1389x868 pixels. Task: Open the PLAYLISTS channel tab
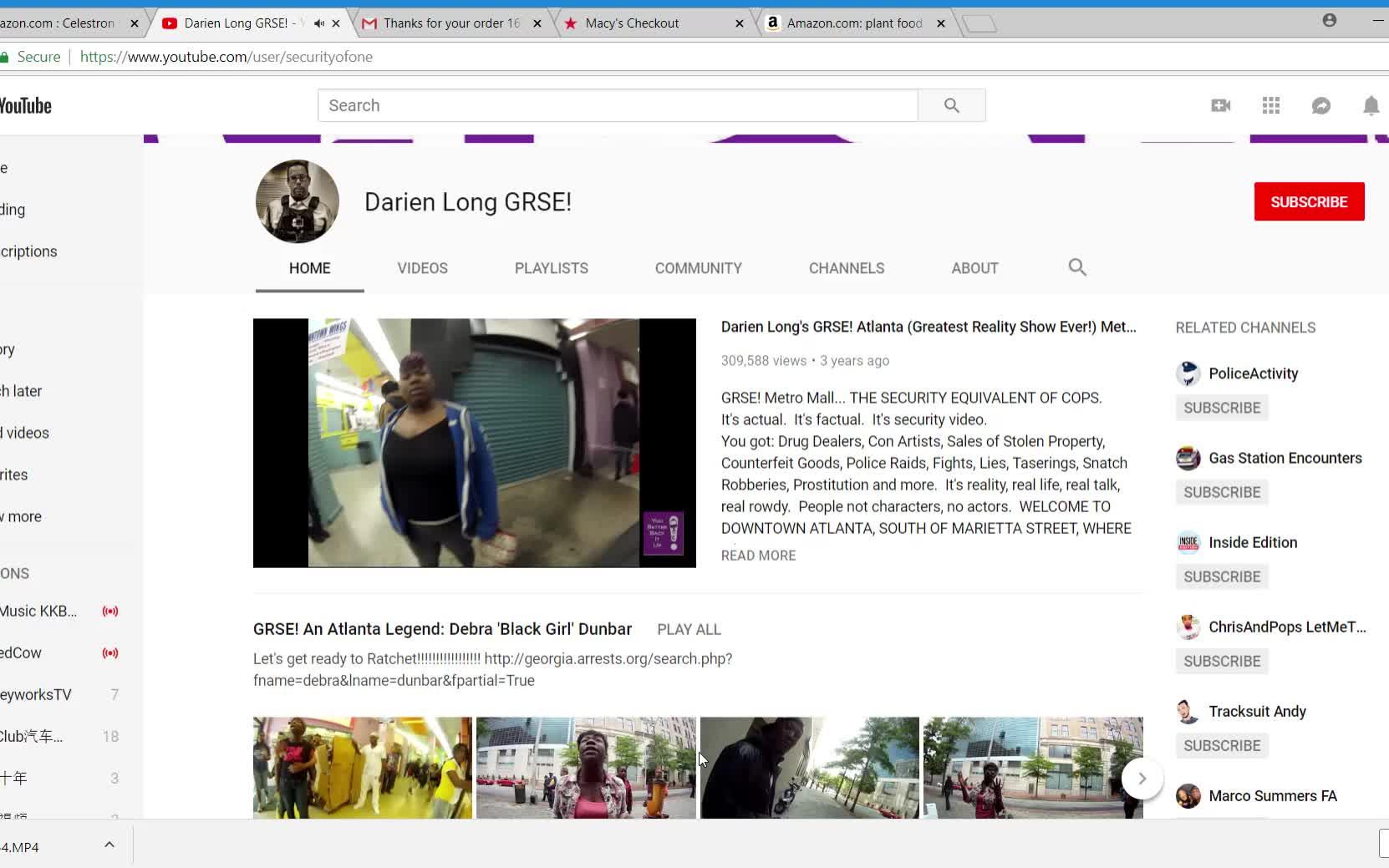click(x=551, y=268)
